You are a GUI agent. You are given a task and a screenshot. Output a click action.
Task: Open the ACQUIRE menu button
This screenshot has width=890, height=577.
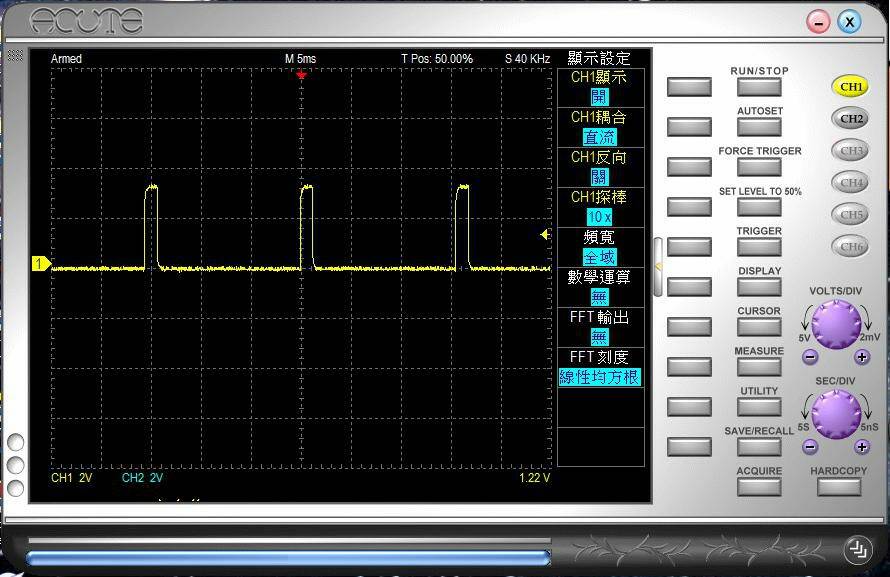(x=759, y=487)
